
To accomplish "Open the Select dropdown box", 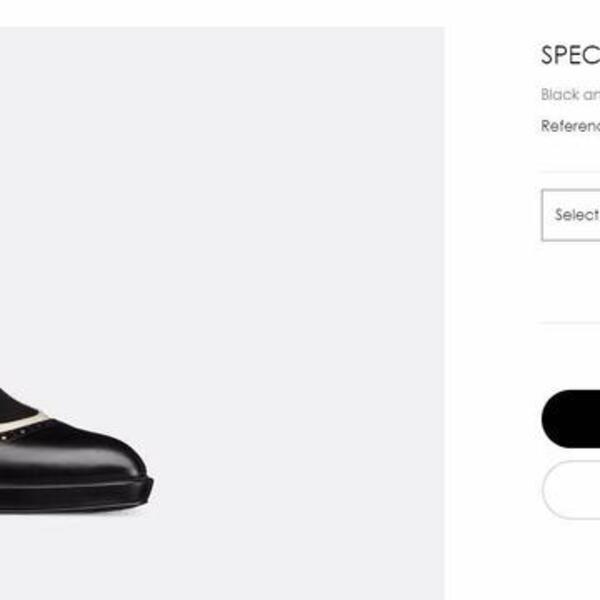I will [x=572, y=215].
